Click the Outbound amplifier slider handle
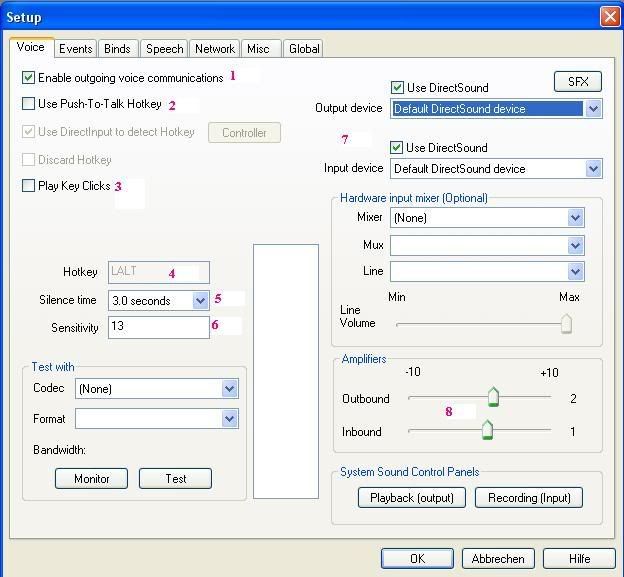 tap(493, 396)
